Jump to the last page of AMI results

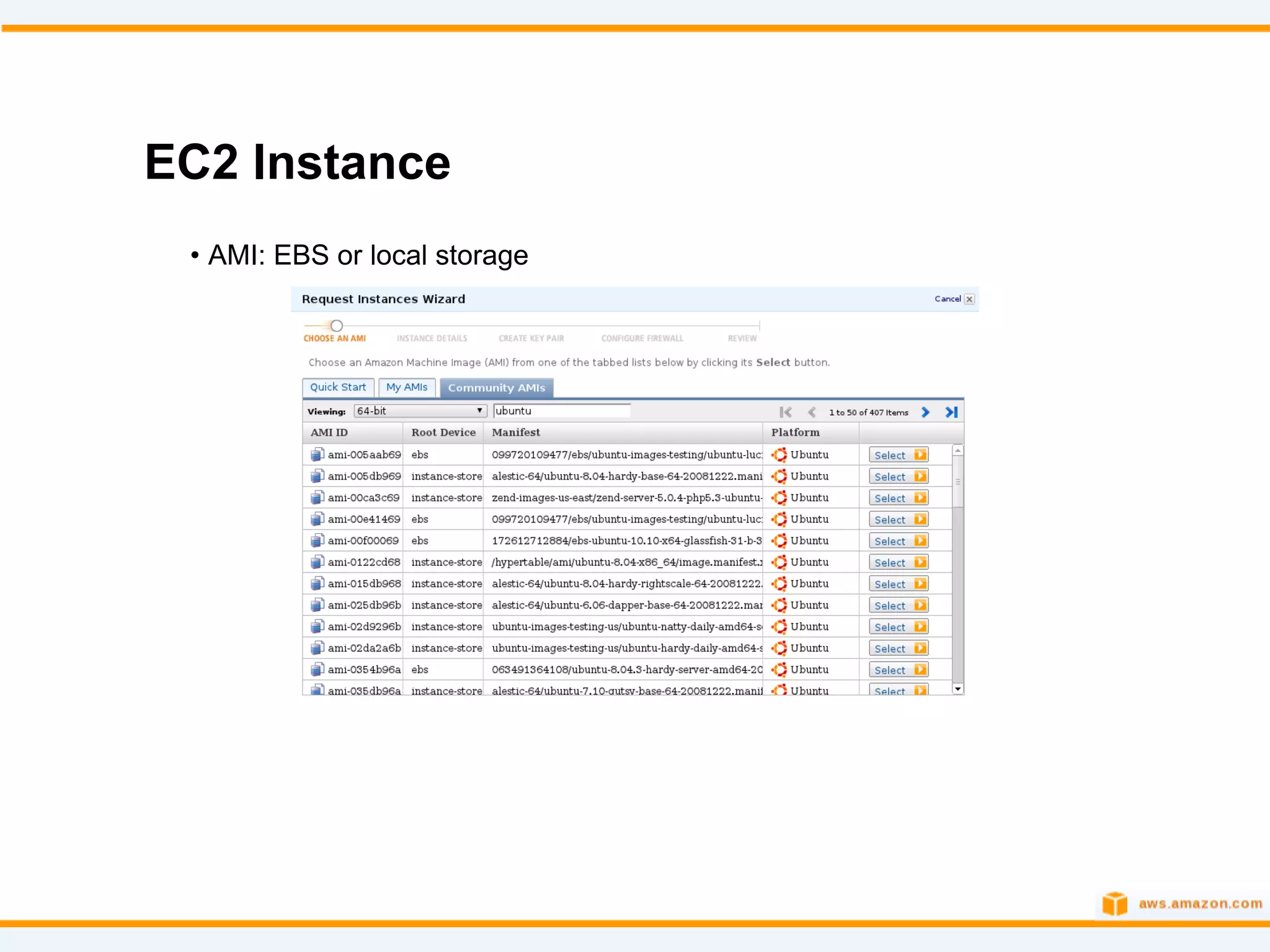pos(951,412)
